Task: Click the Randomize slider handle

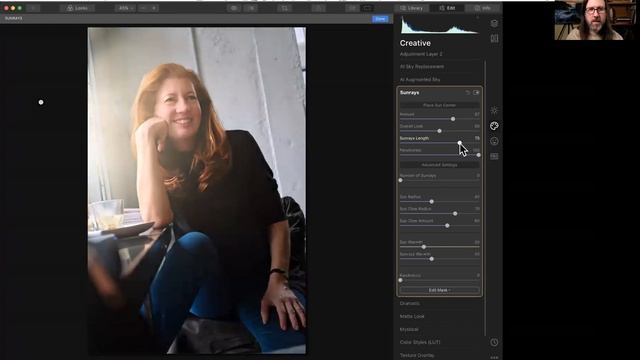Action: pyautogui.click(x=401, y=280)
